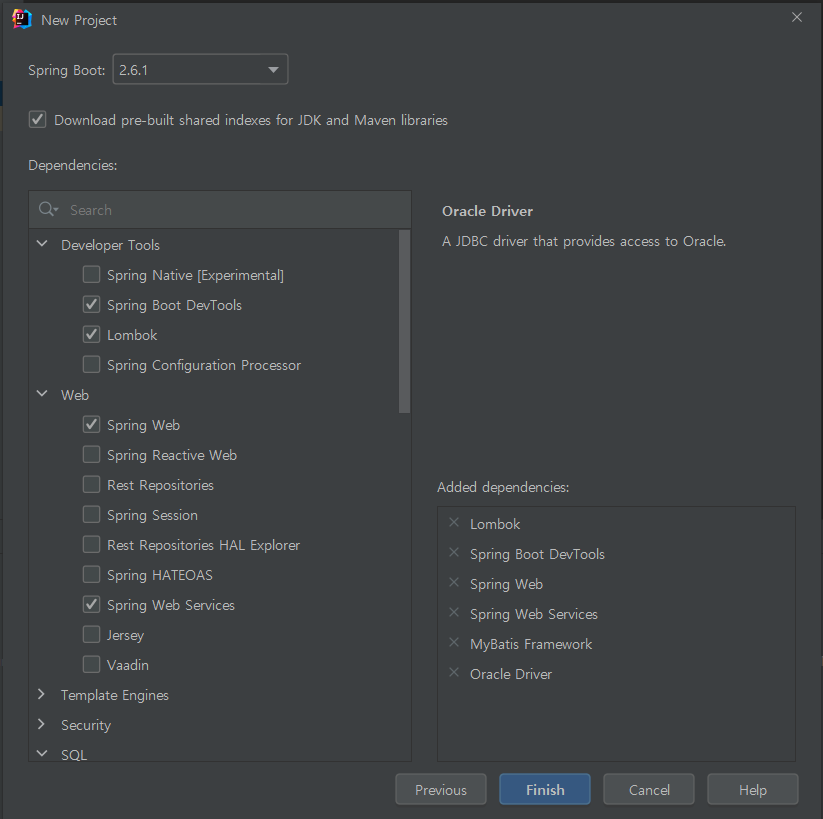Click the dependency list vertical scrollbar

(x=404, y=321)
